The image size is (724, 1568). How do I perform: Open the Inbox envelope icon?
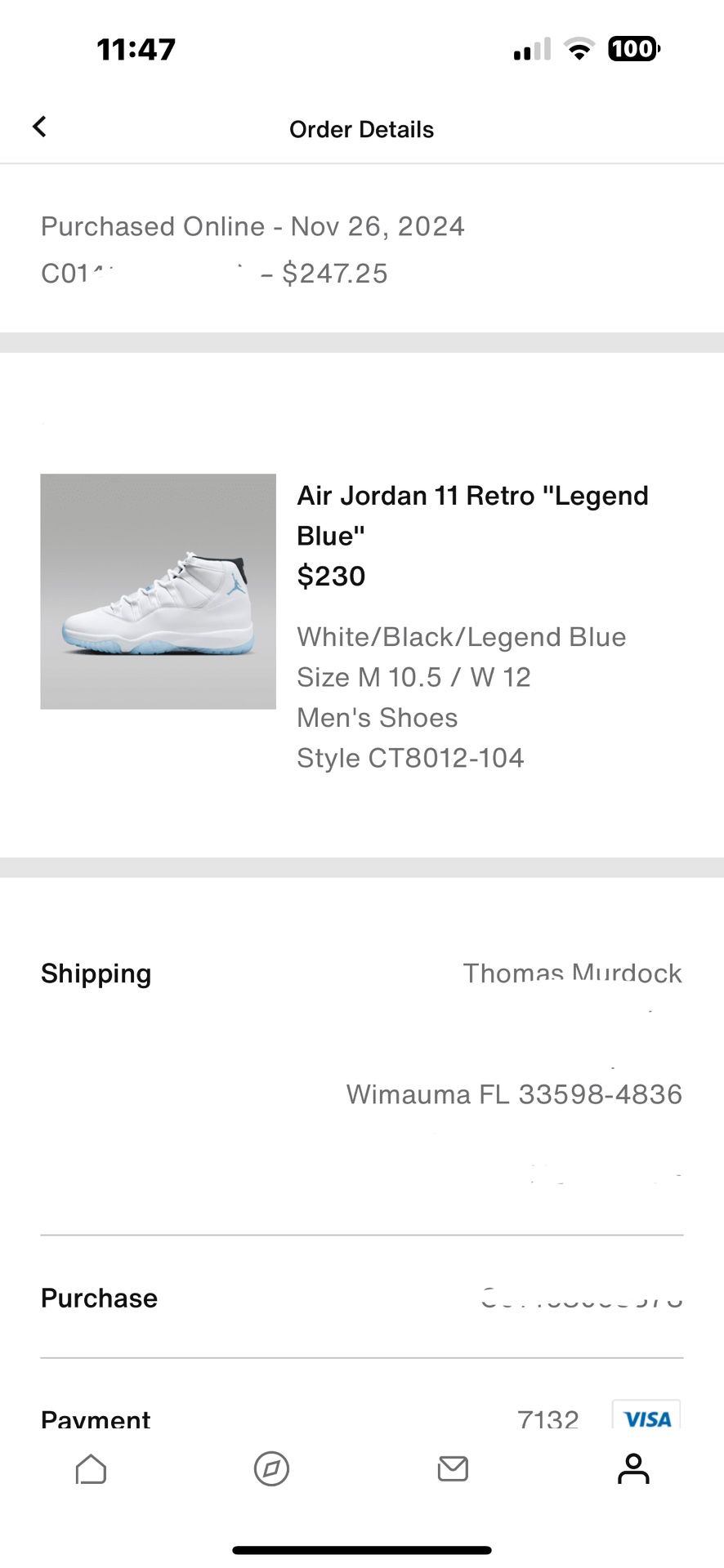pos(453,1468)
